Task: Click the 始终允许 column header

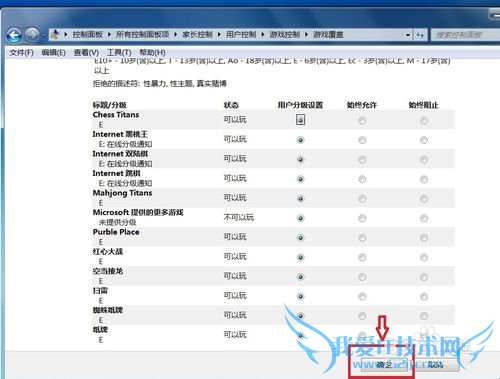Action: (362, 105)
